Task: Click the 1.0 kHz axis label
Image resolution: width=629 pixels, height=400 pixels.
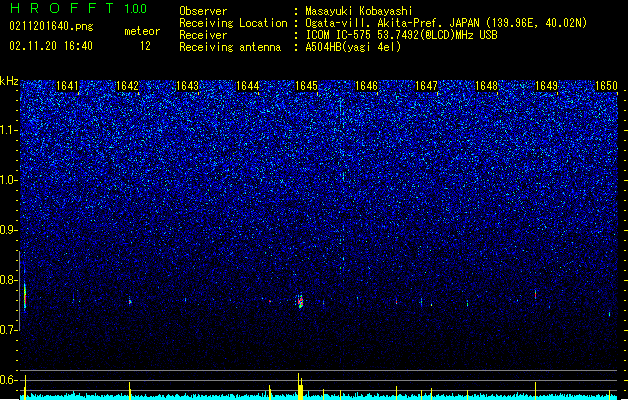Action: pos(9,180)
